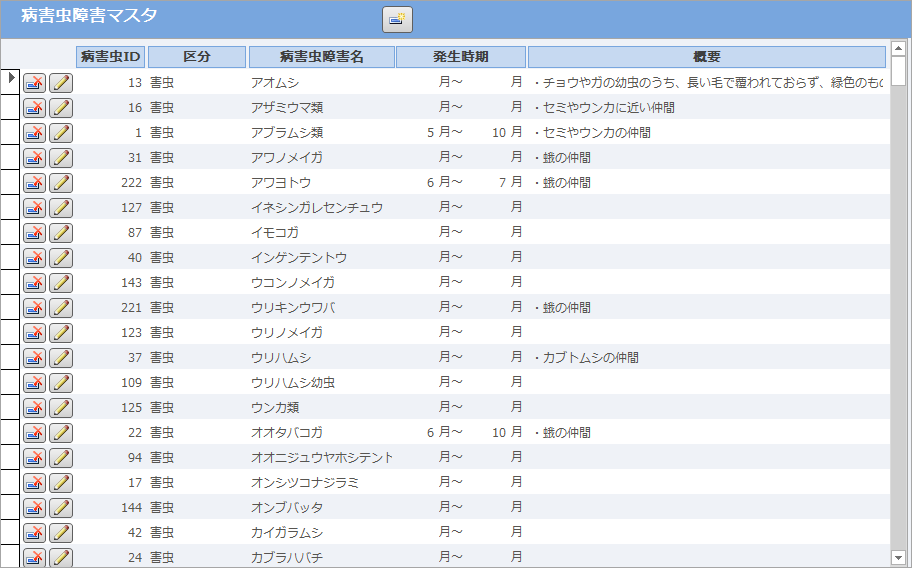912x568 pixels.
Task: Delete the カイガラムシ entry
Action: click(x=35, y=533)
